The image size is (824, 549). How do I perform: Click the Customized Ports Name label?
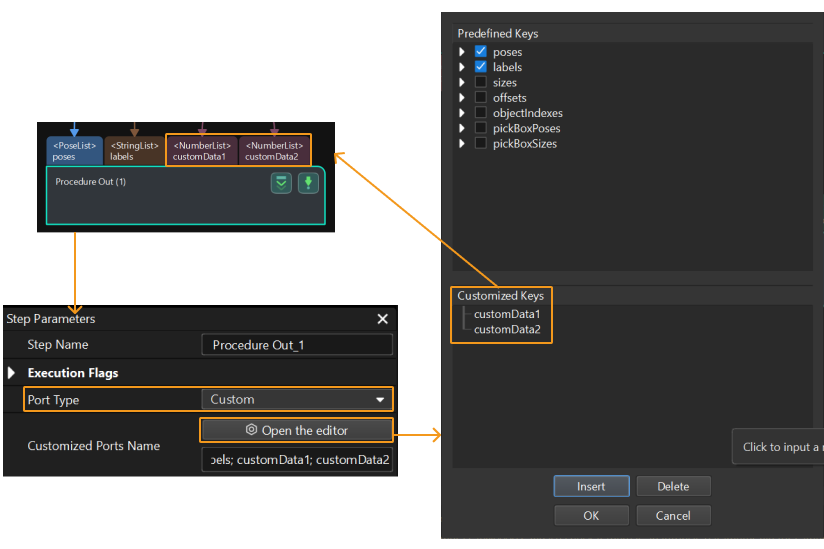coord(94,446)
